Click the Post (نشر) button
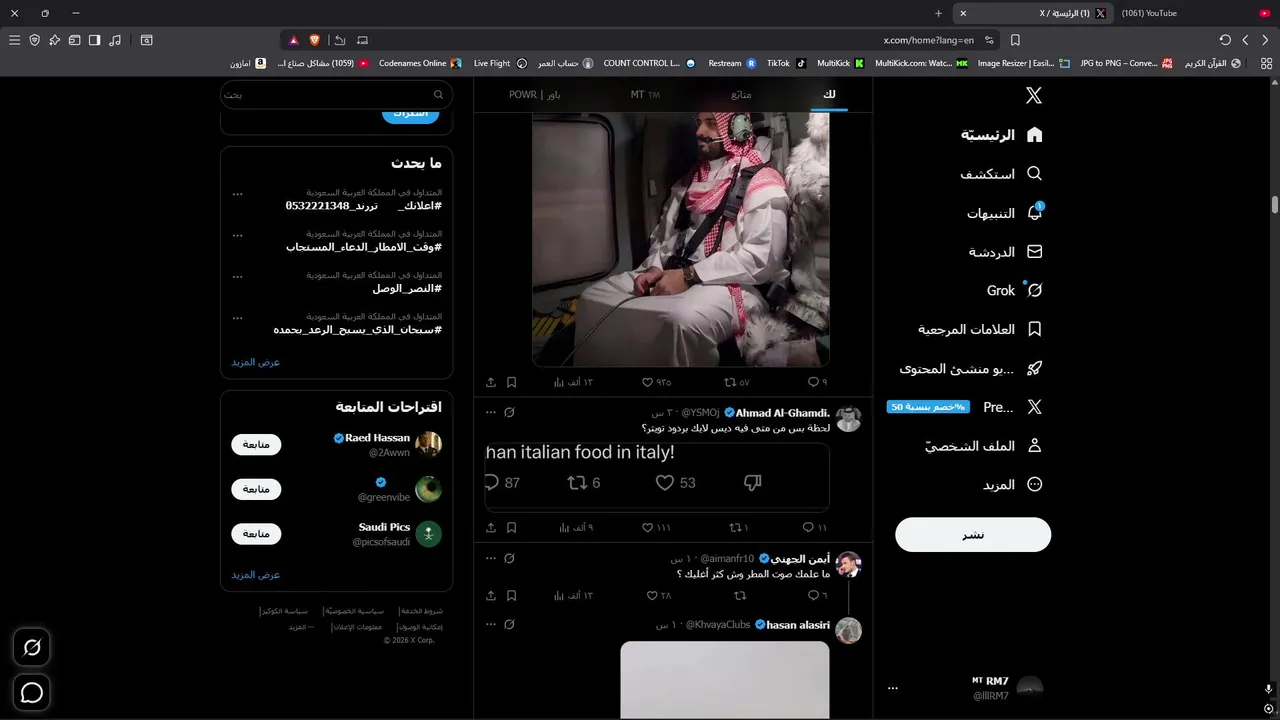Image resolution: width=1280 pixels, height=720 pixels. (973, 535)
